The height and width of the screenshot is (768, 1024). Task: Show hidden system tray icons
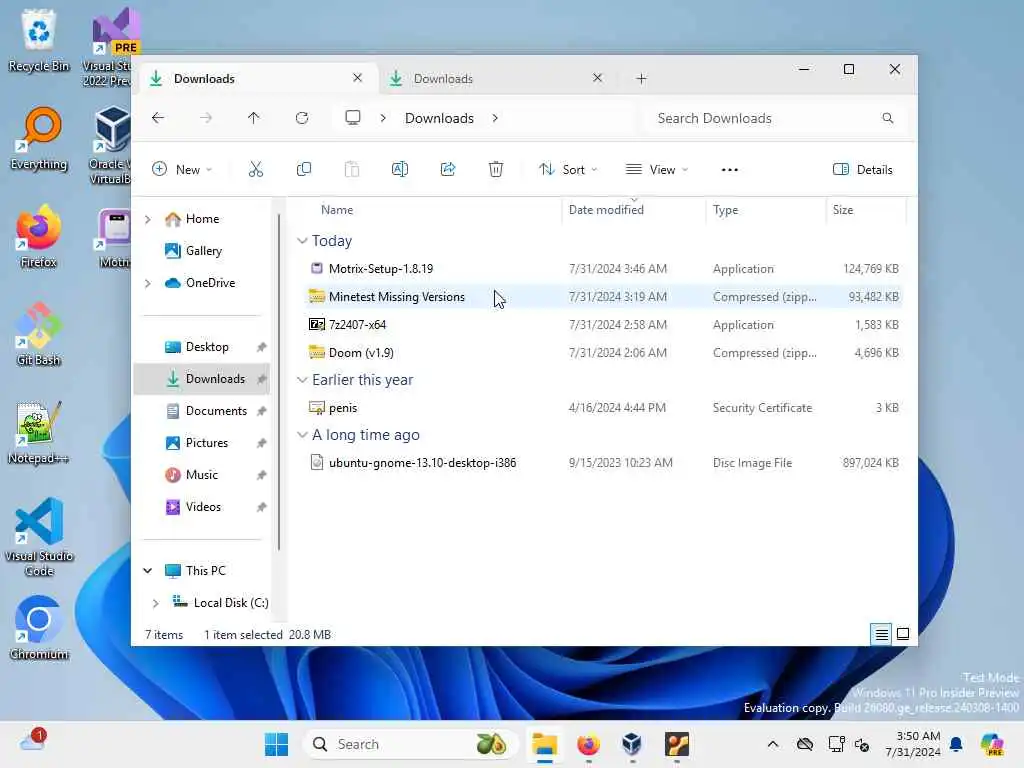point(773,744)
